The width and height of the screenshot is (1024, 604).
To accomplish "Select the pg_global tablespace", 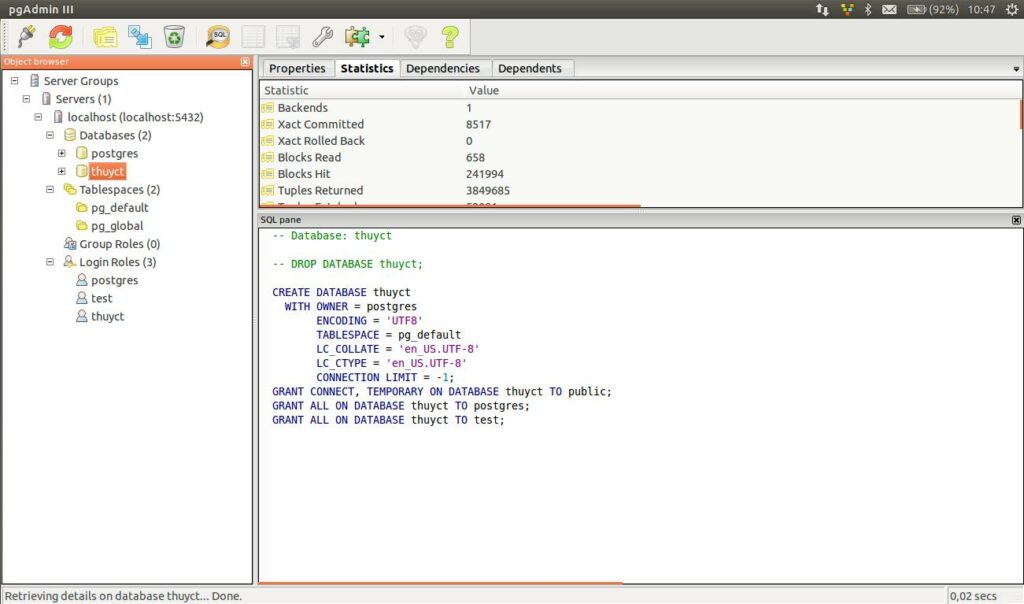I will click(117, 226).
